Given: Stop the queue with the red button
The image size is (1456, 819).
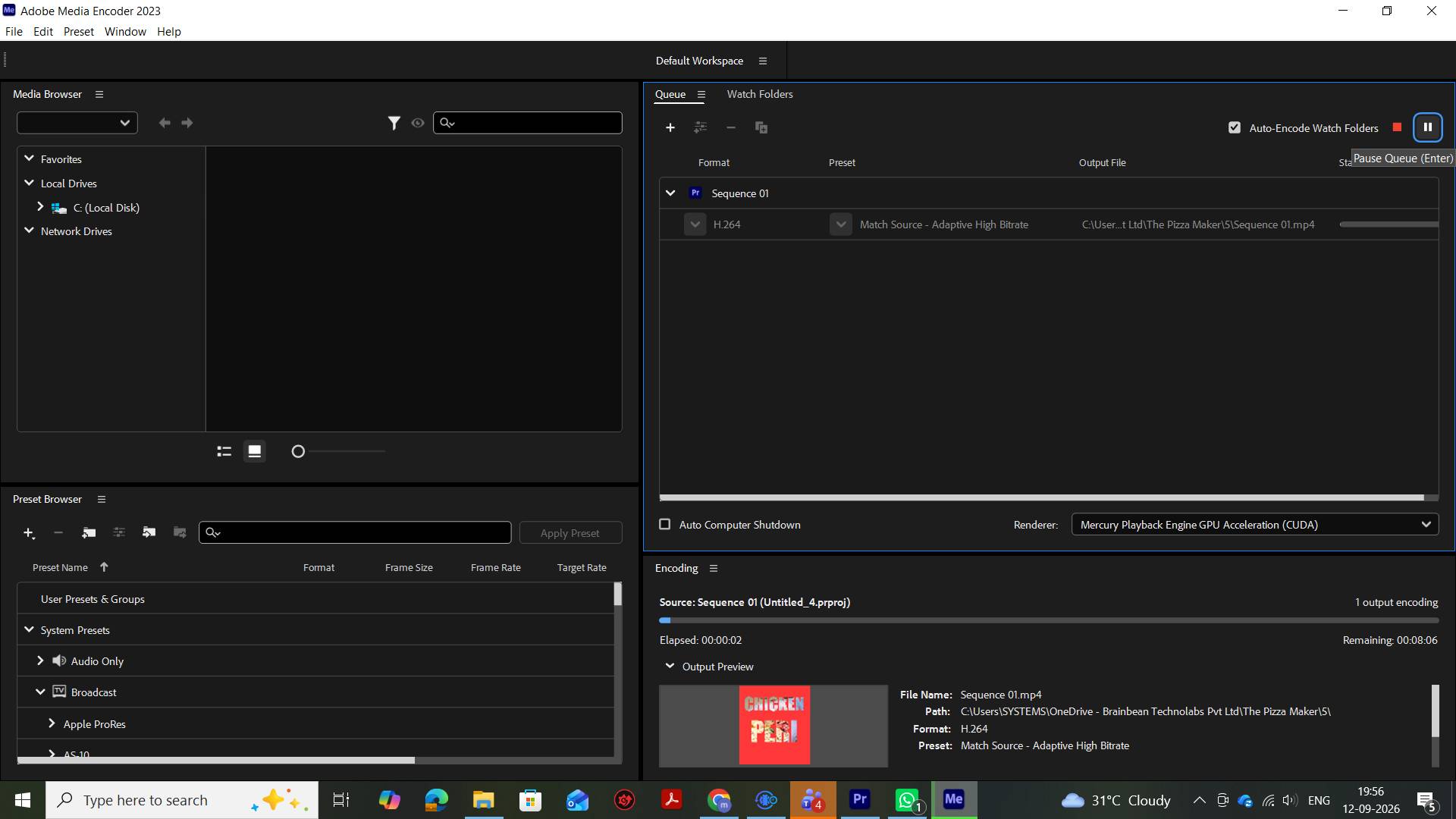Looking at the screenshot, I should [x=1397, y=127].
